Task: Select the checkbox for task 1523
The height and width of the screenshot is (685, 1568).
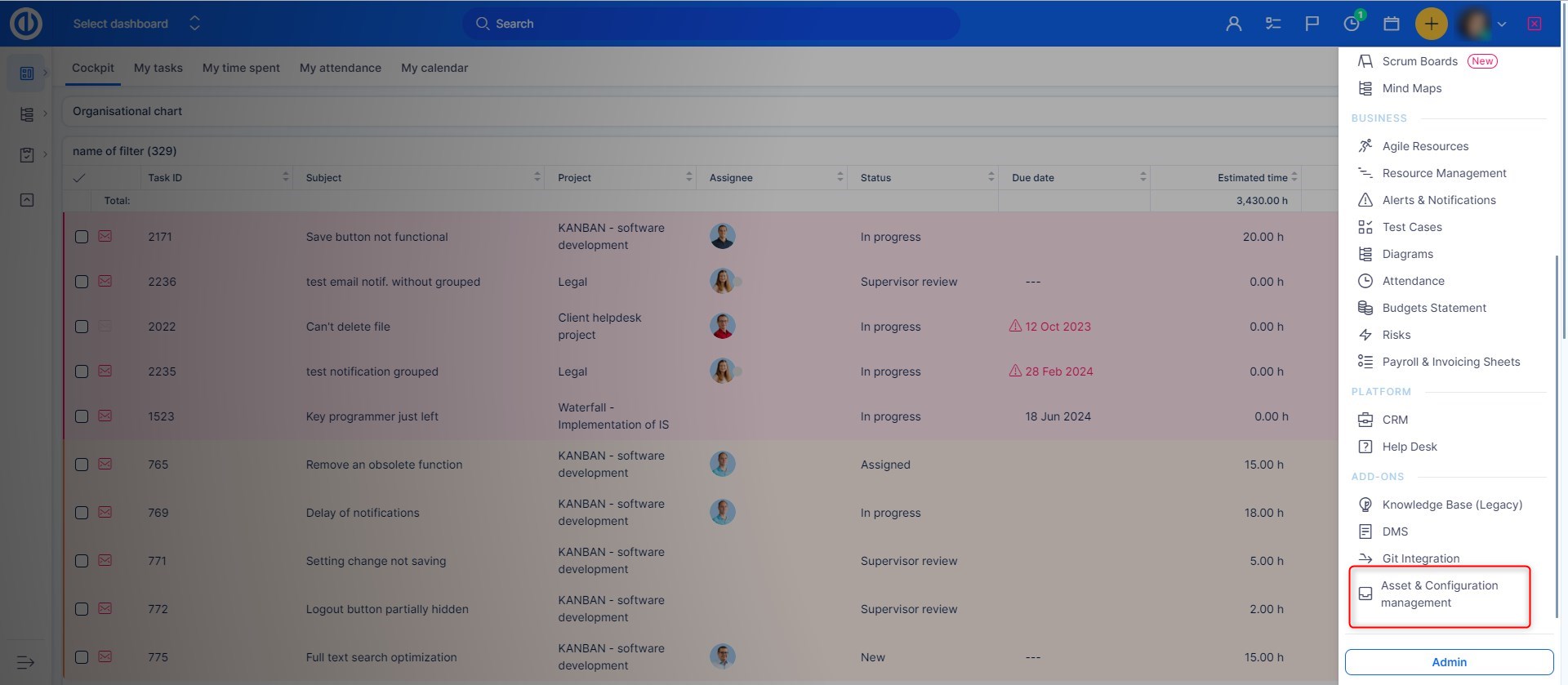Action: (x=82, y=416)
